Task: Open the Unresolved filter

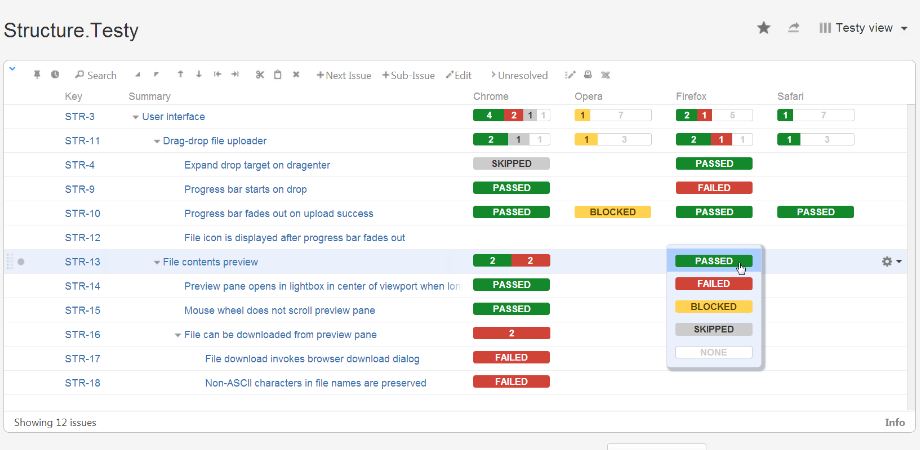Action: coord(519,75)
